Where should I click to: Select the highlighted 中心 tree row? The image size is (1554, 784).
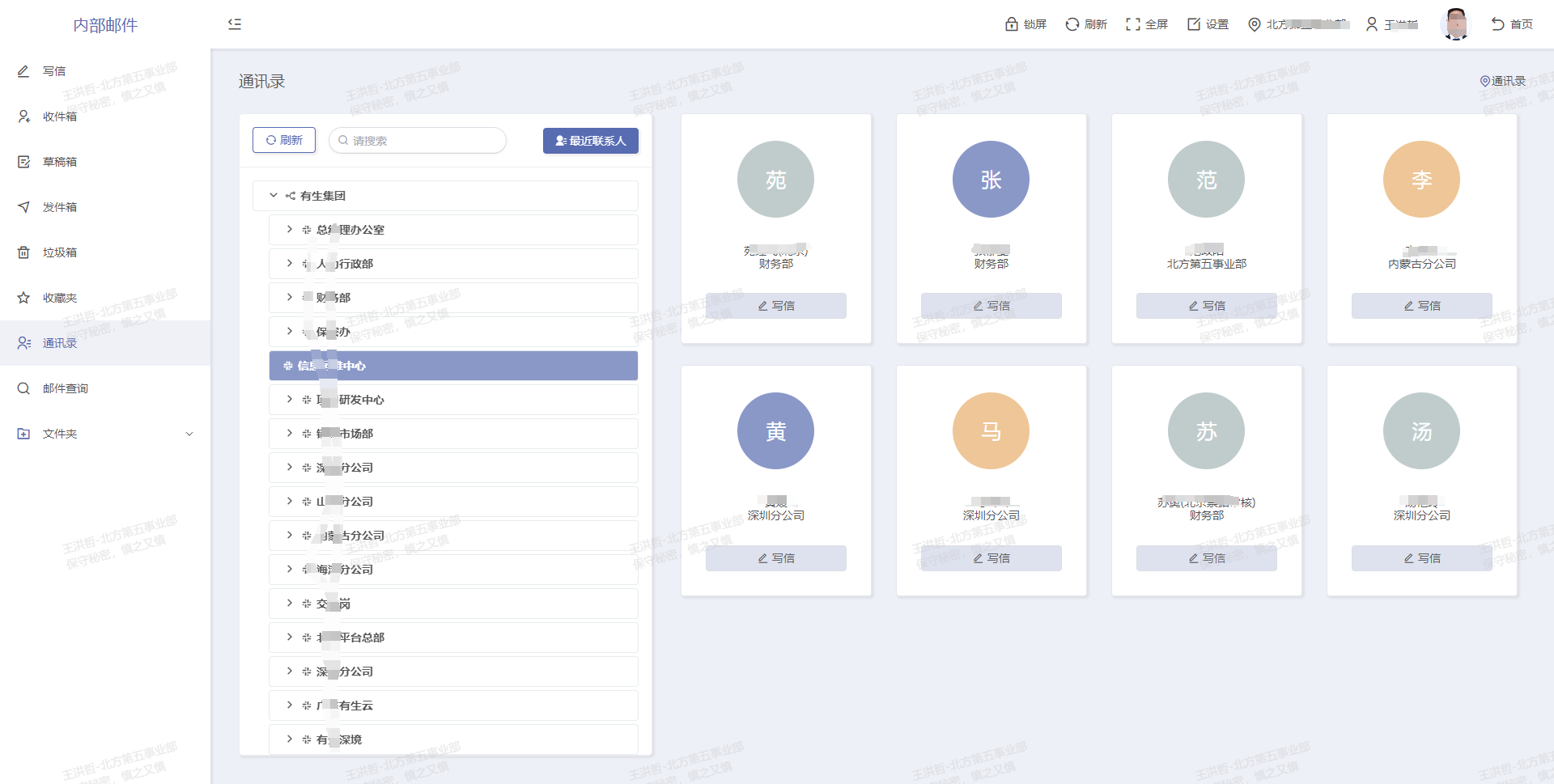453,366
